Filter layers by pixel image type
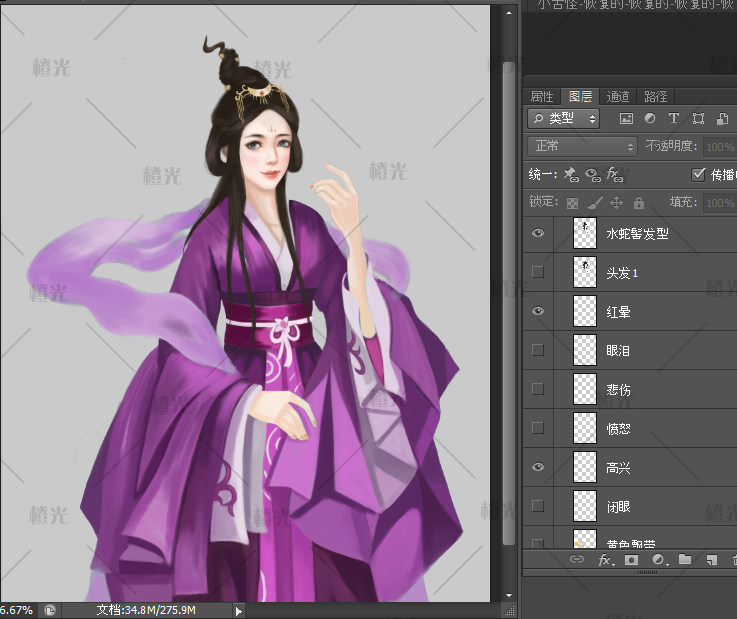737x619 pixels. point(627,119)
